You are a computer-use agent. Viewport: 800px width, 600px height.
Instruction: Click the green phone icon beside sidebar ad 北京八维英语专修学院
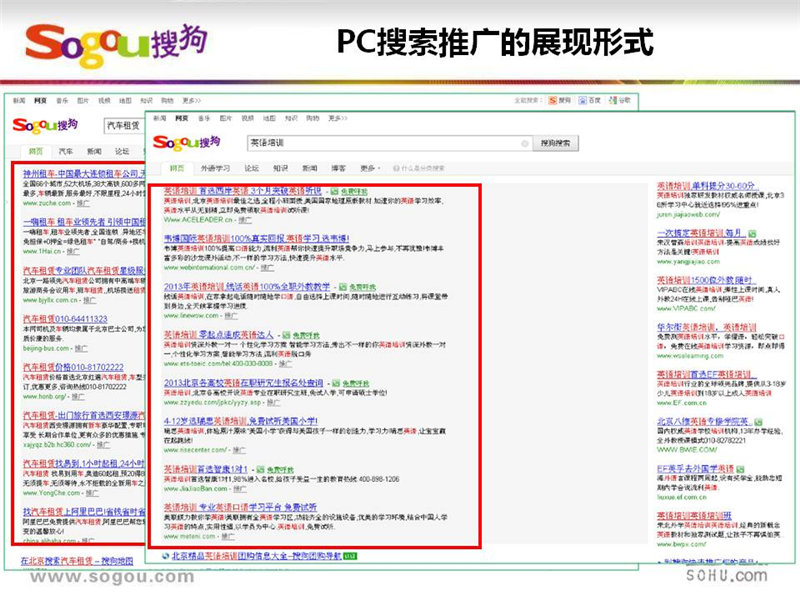click(759, 422)
